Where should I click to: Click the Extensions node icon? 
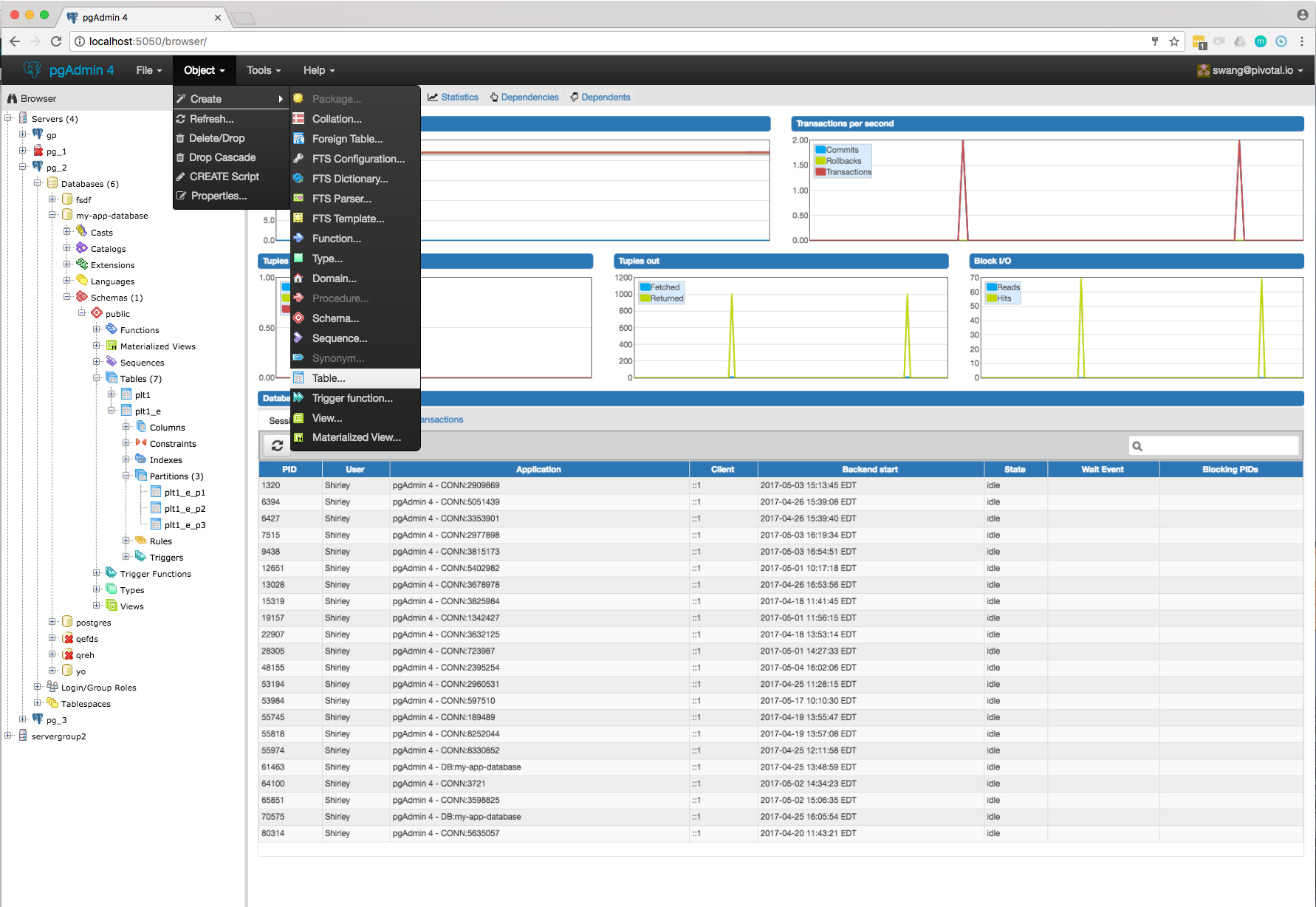82,264
